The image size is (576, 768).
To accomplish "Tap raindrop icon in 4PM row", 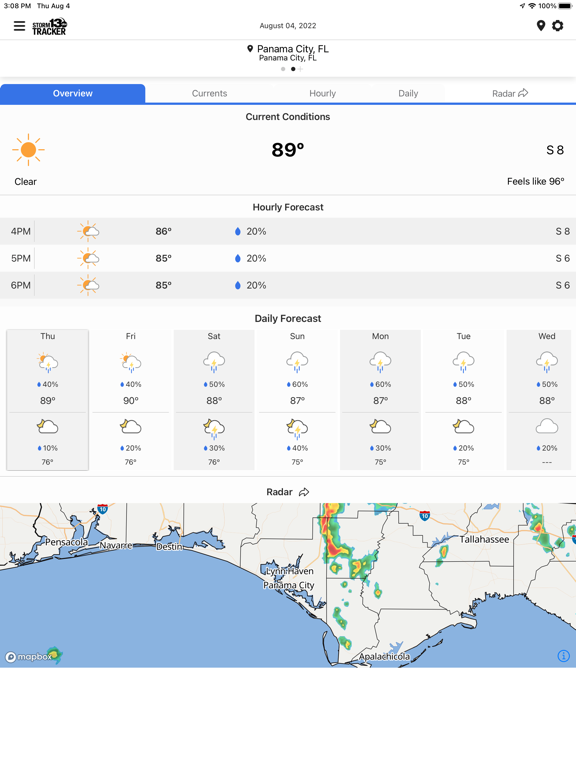I will (x=238, y=231).
